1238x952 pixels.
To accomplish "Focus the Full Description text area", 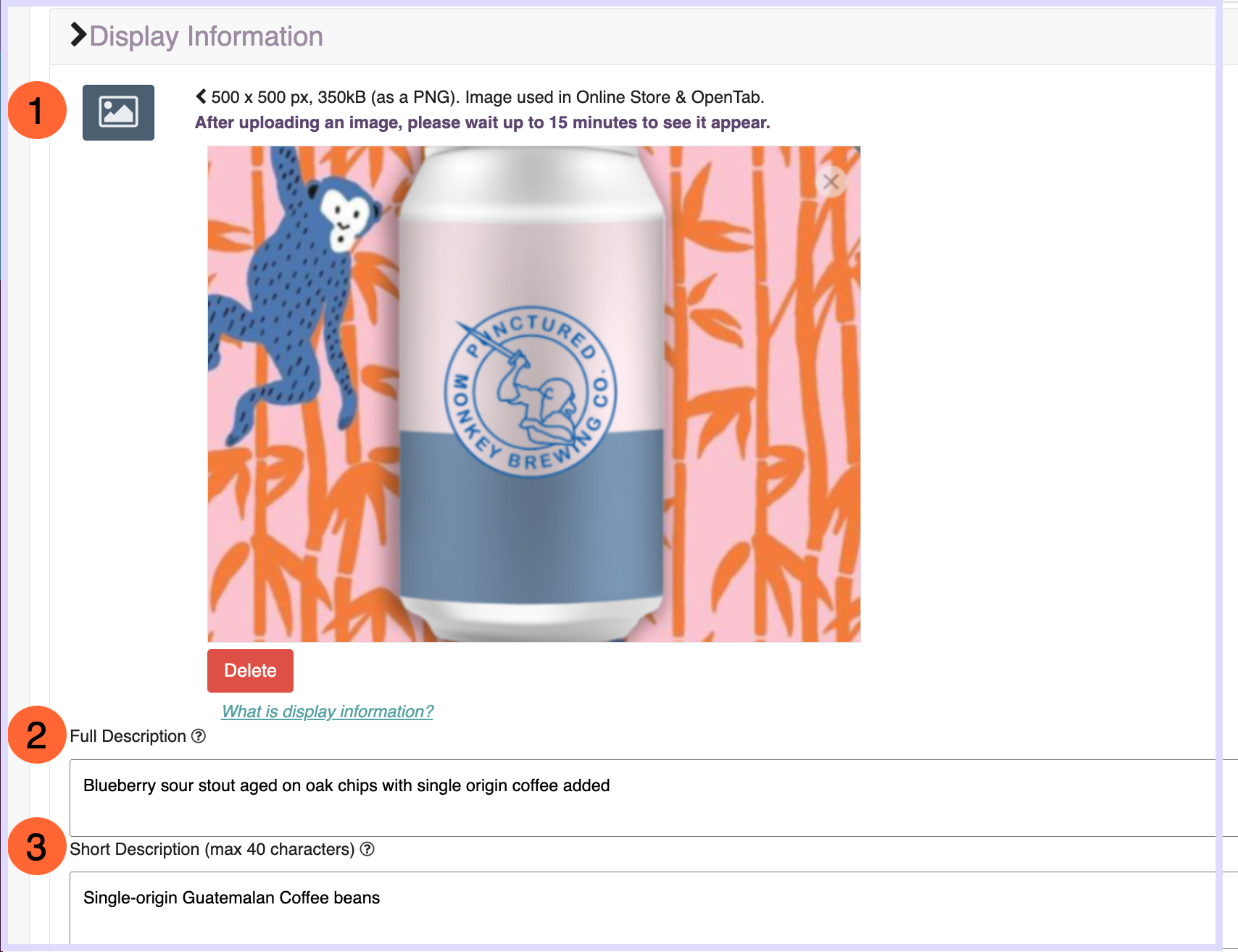I will (642, 798).
